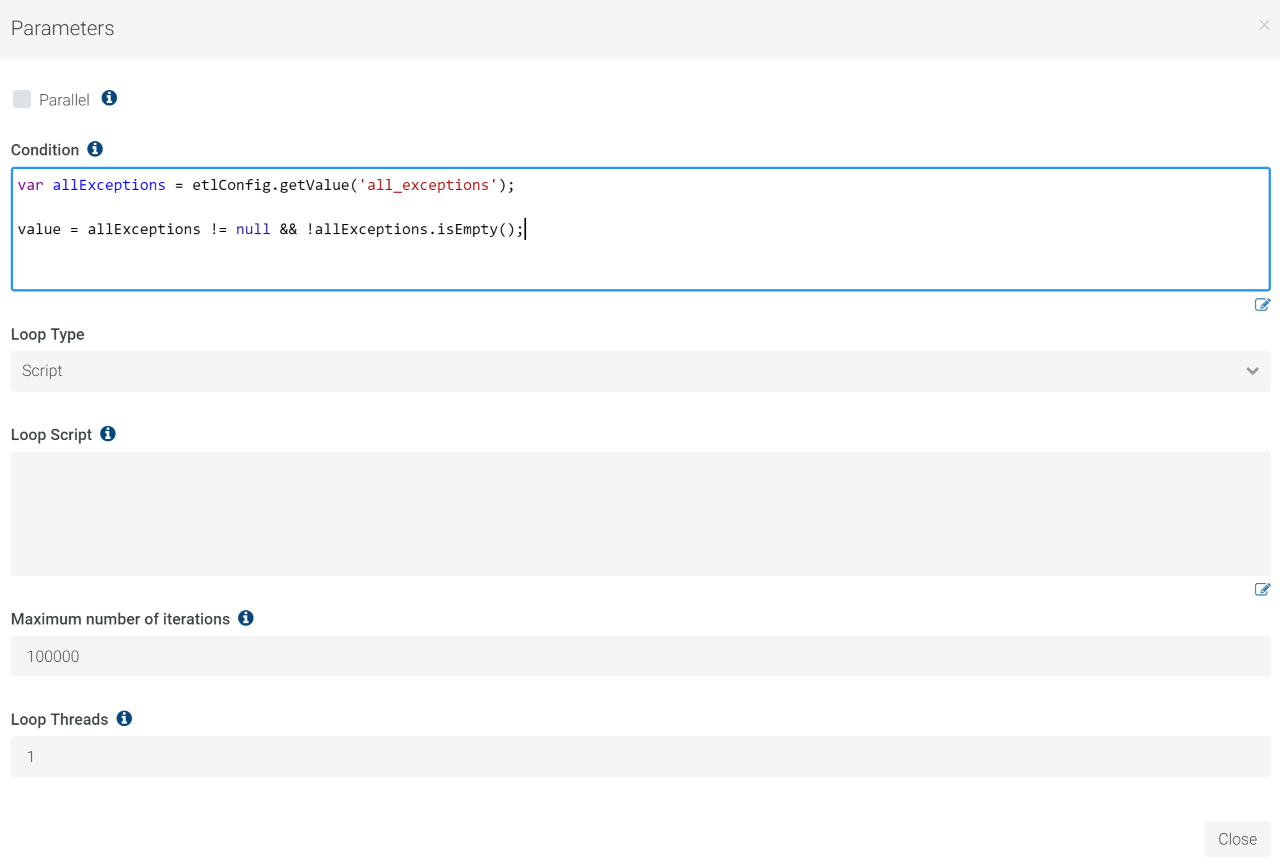The height and width of the screenshot is (865, 1280).
Task: Show help for Maximum number of iterations
Action: coord(246,618)
